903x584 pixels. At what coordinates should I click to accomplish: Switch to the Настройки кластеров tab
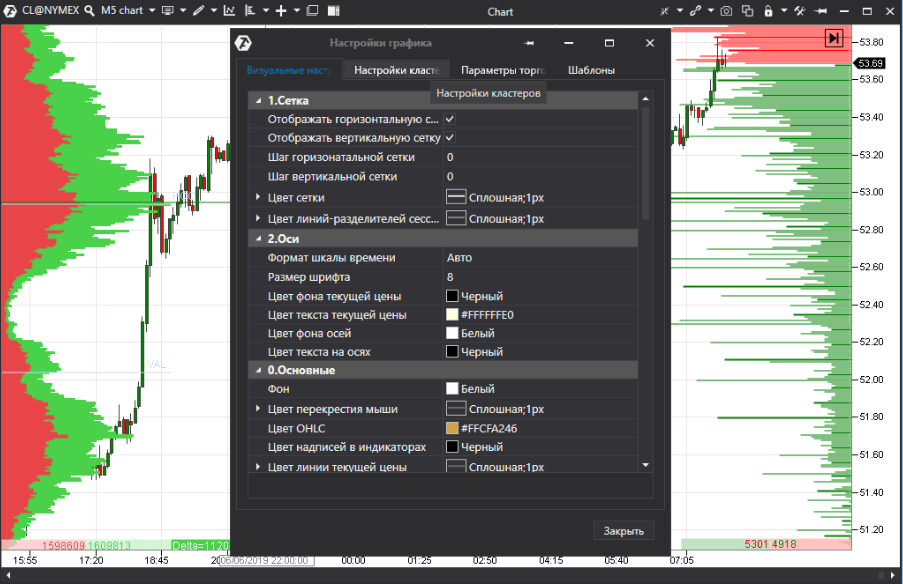395,70
